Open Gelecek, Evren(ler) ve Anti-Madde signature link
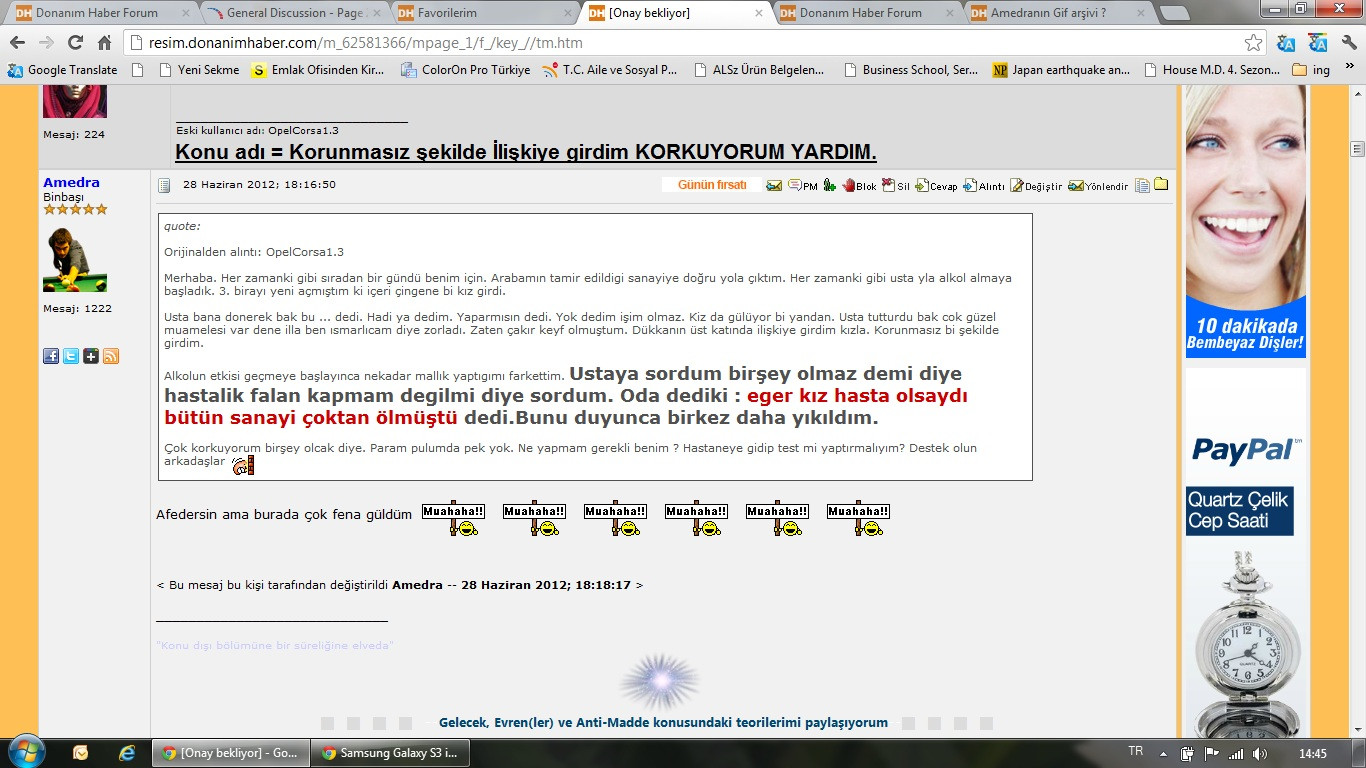This screenshot has width=1366, height=768. (663, 722)
